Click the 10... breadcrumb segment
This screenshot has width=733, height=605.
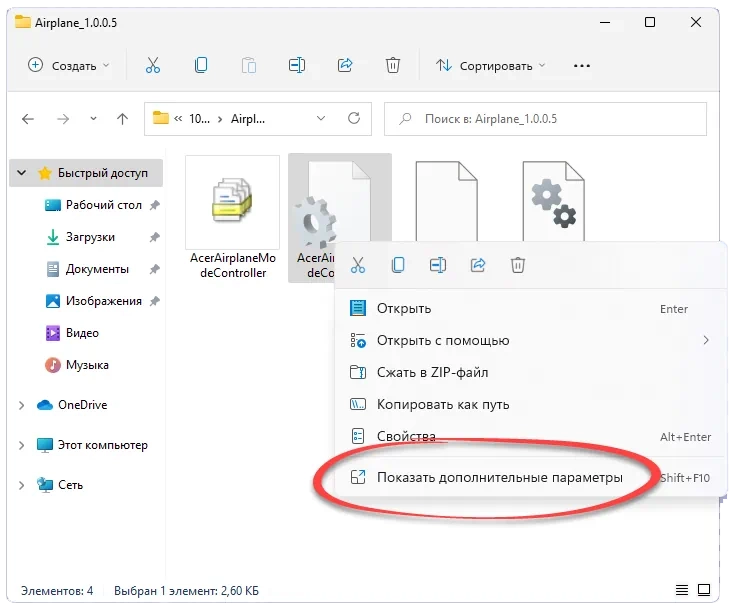(x=199, y=119)
